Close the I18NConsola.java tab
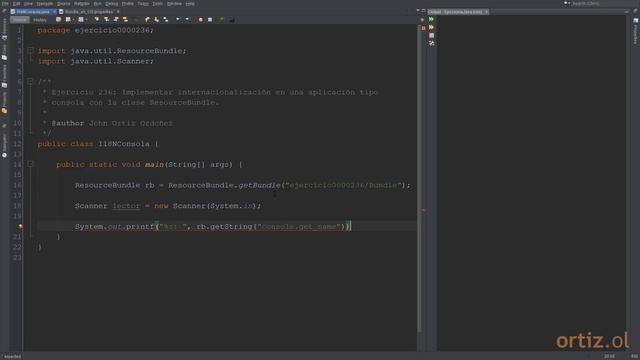 click(x=54, y=12)
